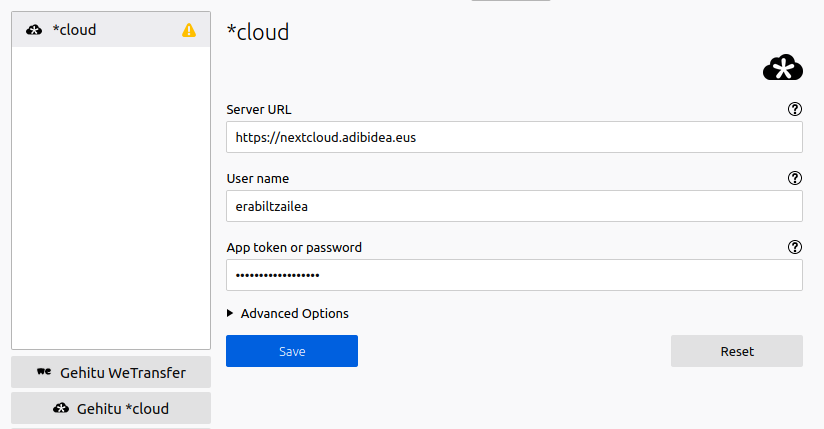Click the cloud icon beside the *cloud account entry
This screenshot has height=429, width=824.
(x=34, y=30)
